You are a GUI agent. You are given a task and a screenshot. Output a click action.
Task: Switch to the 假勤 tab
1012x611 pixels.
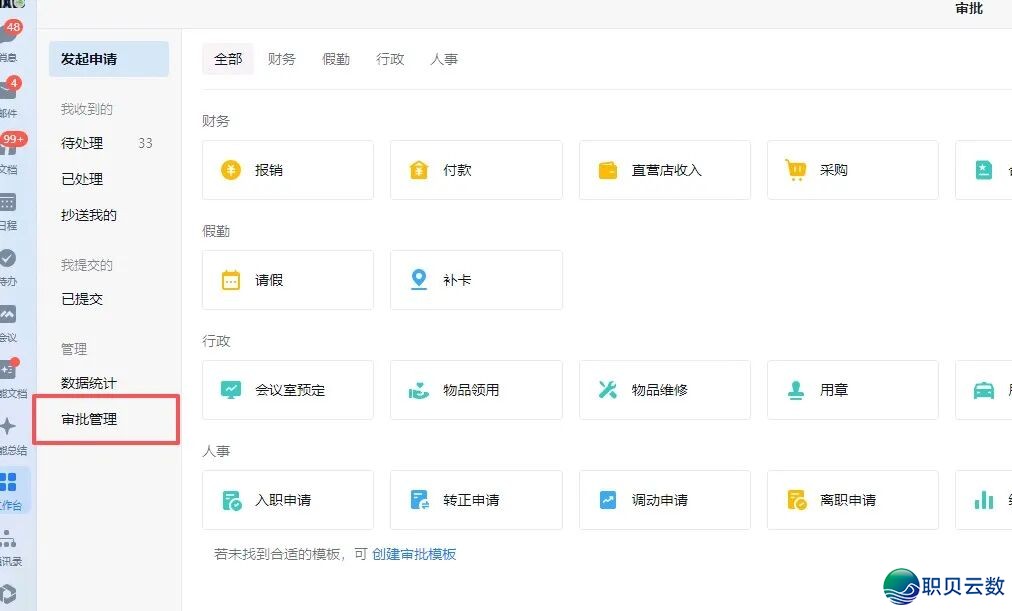coord(336,59)
